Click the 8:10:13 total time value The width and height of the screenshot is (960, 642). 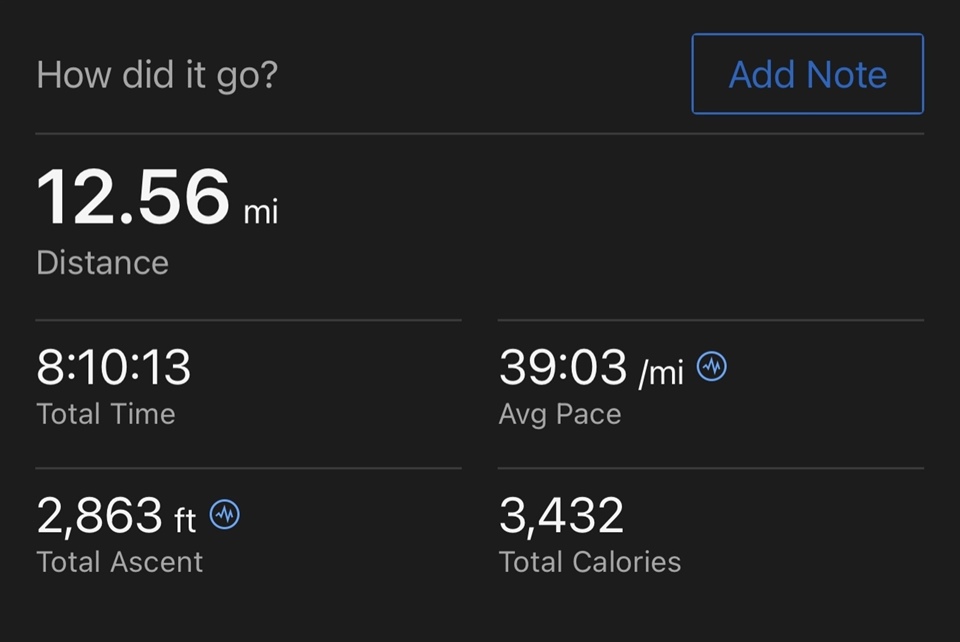(113, 367)
